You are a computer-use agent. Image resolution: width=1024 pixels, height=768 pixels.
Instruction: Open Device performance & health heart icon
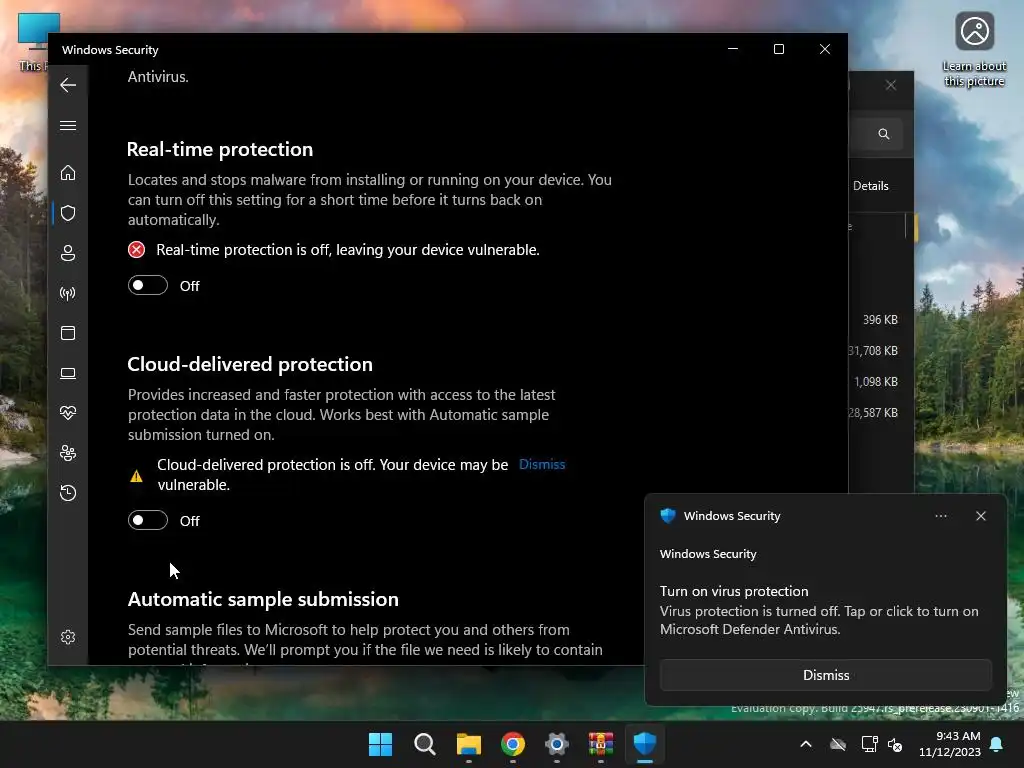[x=68, y=413]
